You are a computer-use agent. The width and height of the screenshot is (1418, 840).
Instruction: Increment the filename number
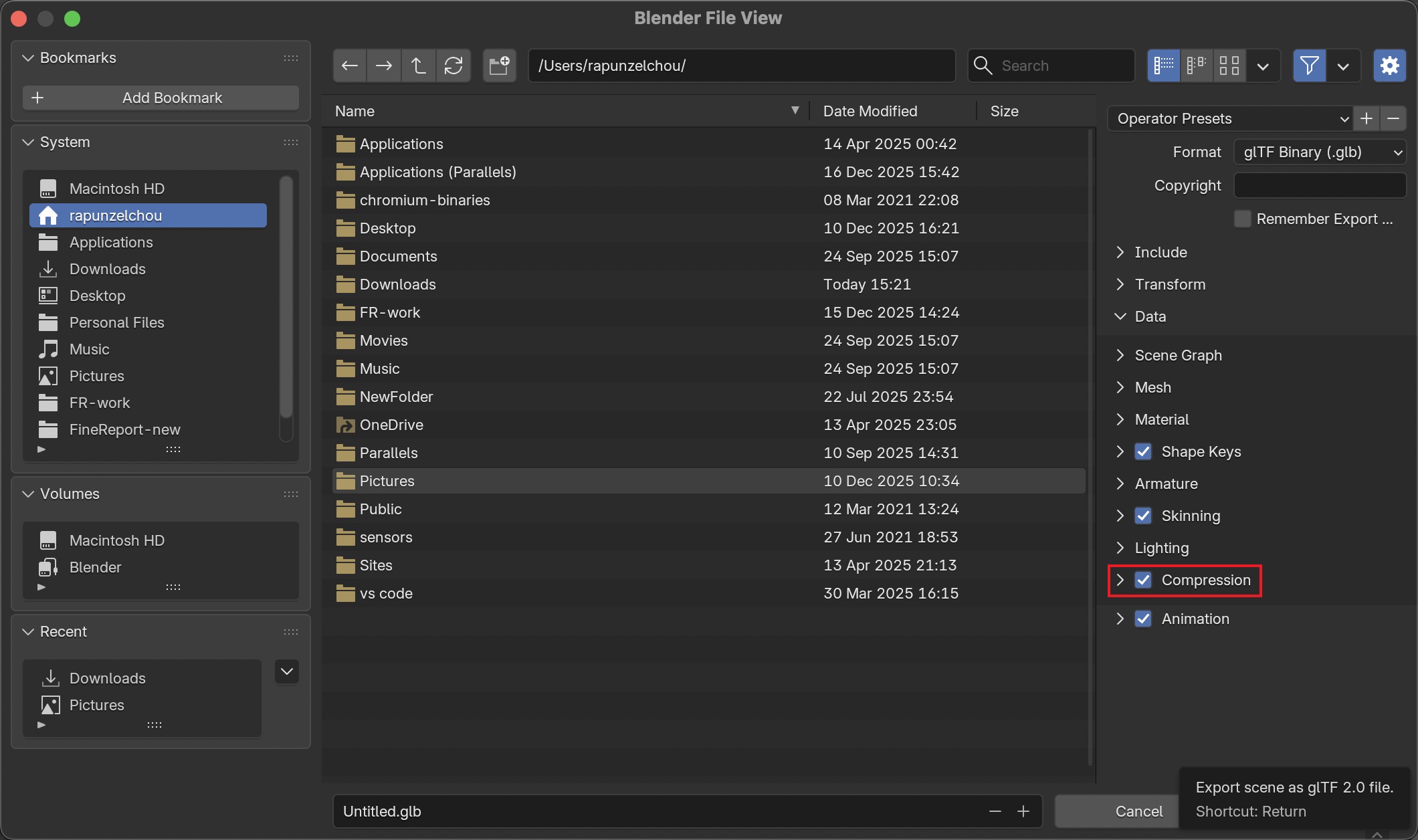[x=1023, y=811]
